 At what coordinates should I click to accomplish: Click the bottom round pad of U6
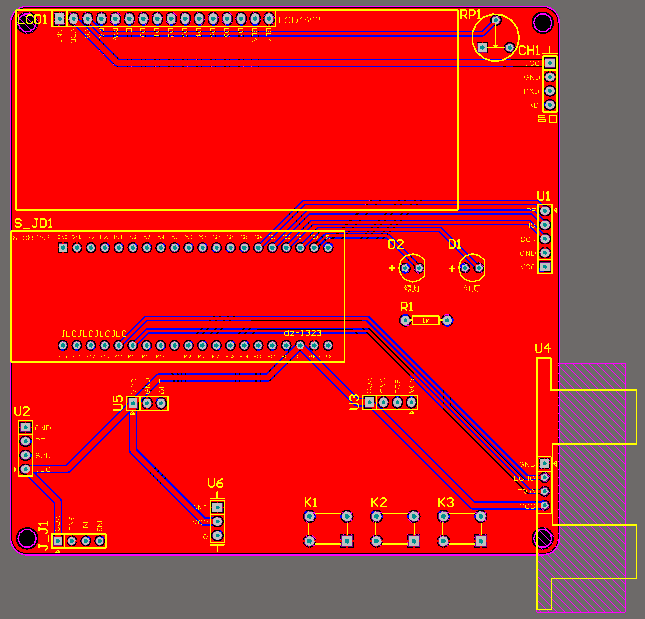point(218,536)
